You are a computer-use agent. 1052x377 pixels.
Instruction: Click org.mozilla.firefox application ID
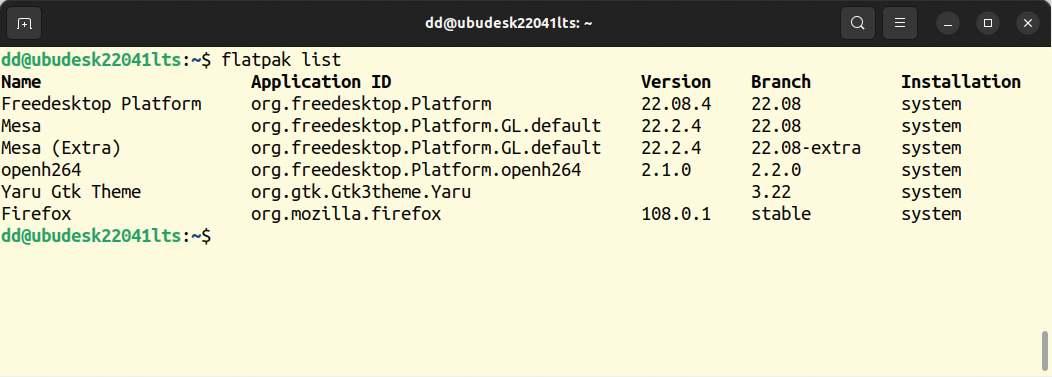(346, 214)
